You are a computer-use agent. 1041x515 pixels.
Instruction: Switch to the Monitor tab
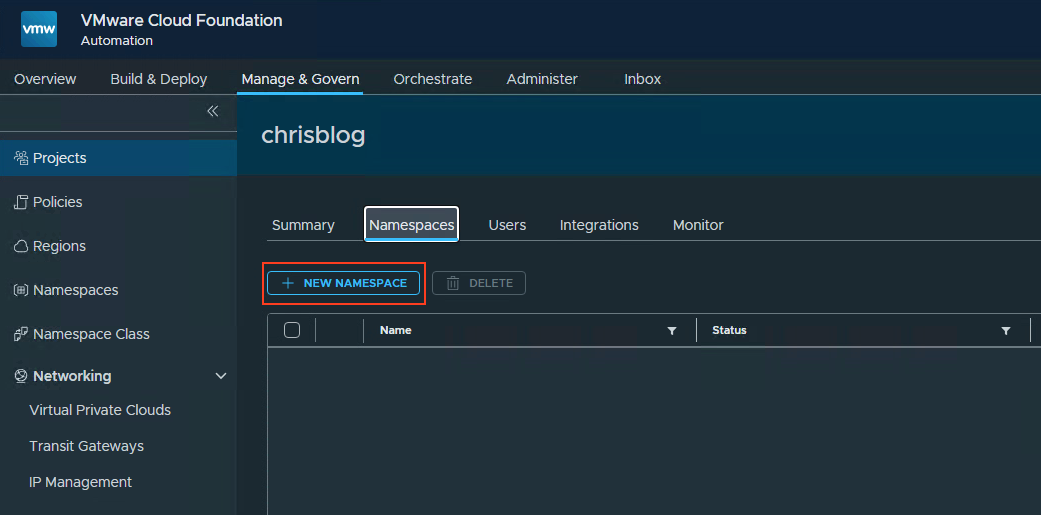click(x=698, y=225)
